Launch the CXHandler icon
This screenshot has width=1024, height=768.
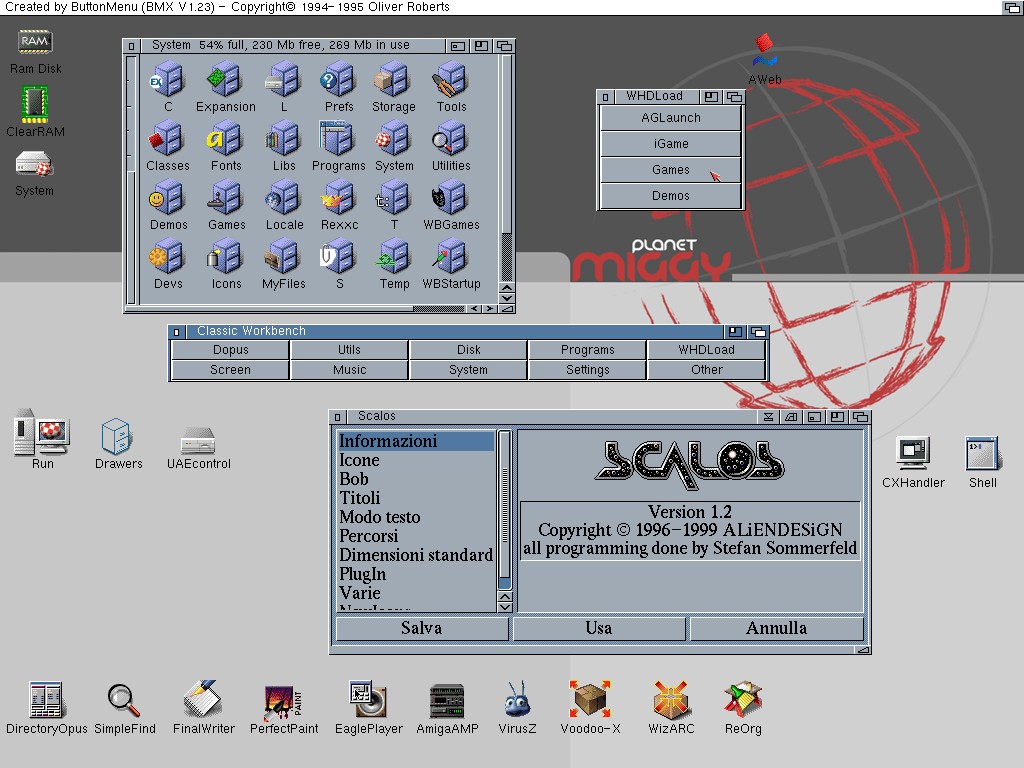(912, 453)
